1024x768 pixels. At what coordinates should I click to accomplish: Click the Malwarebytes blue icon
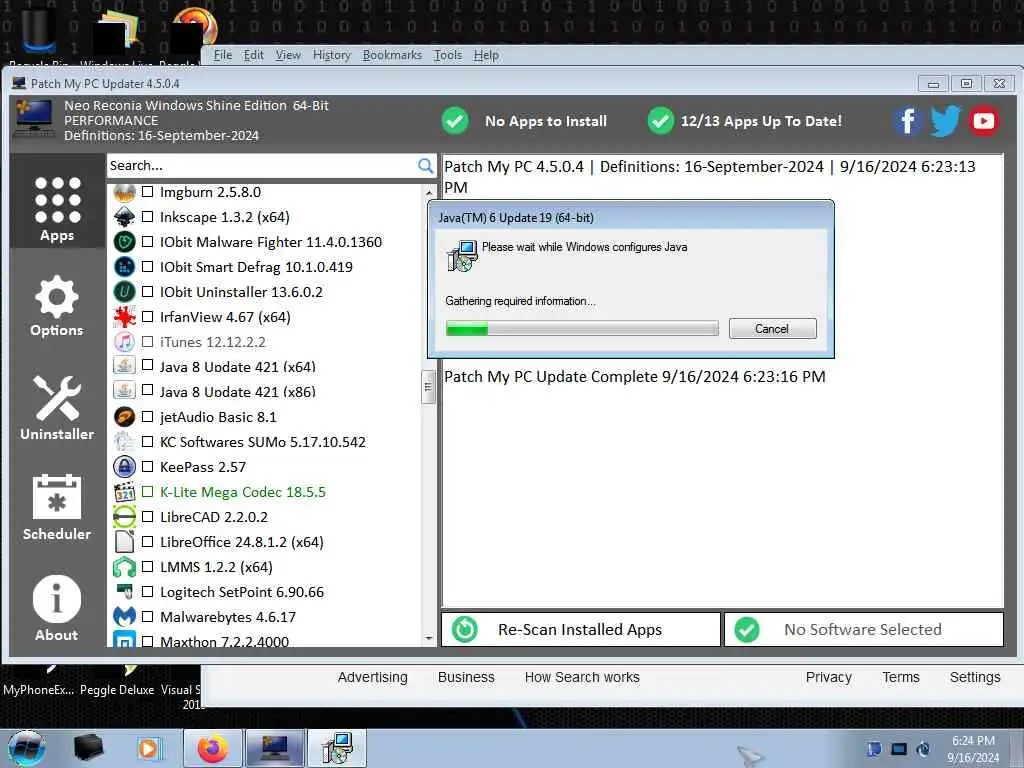124,616
